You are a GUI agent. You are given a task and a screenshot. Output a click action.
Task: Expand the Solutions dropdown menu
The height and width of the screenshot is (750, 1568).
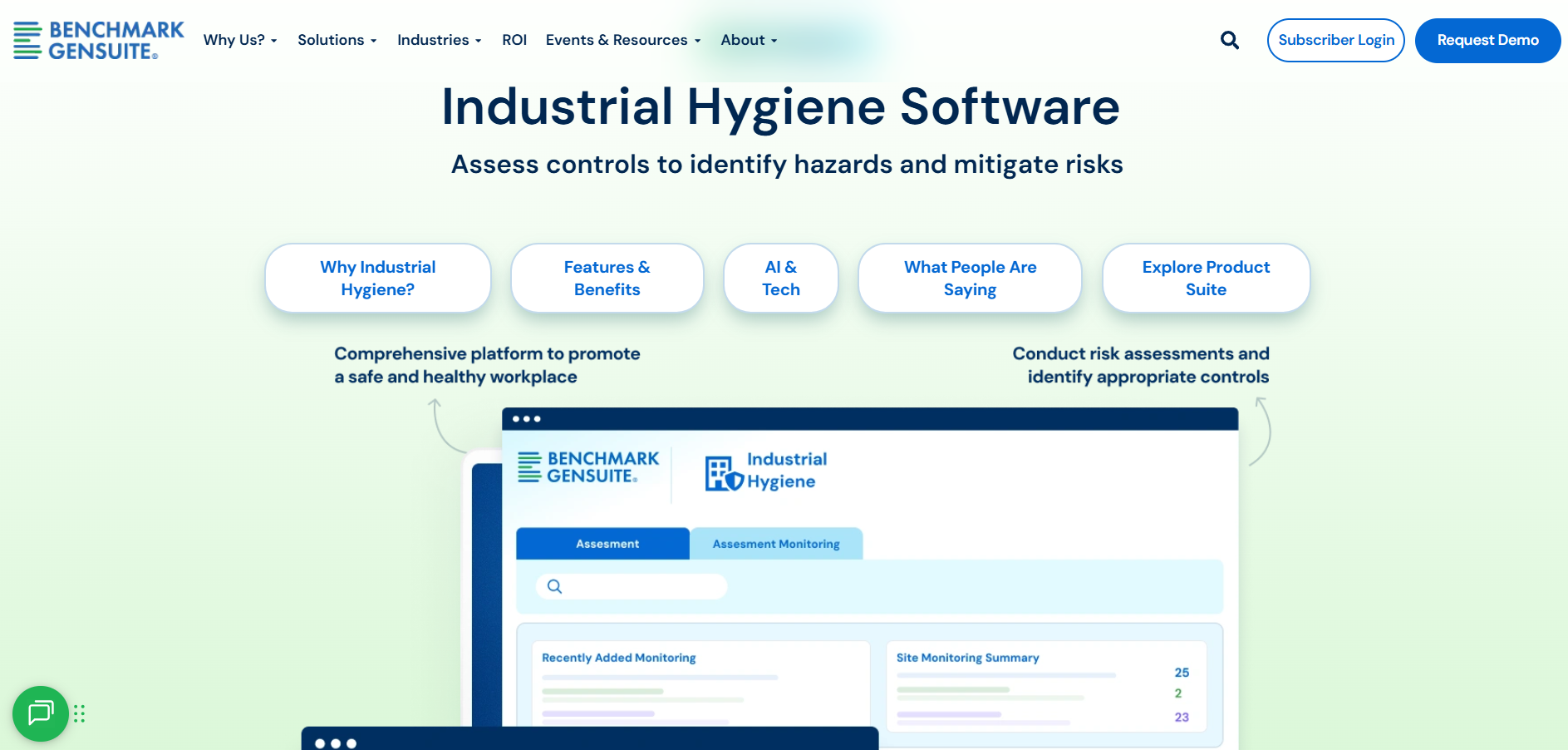(337, 40)
